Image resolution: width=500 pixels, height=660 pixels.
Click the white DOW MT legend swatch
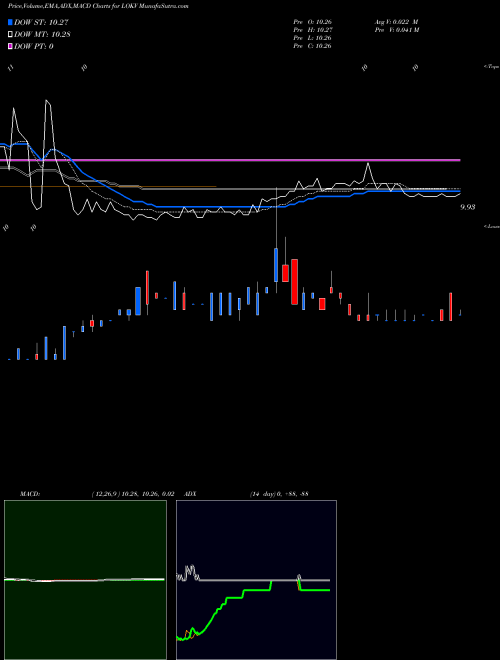coord(10,34)
